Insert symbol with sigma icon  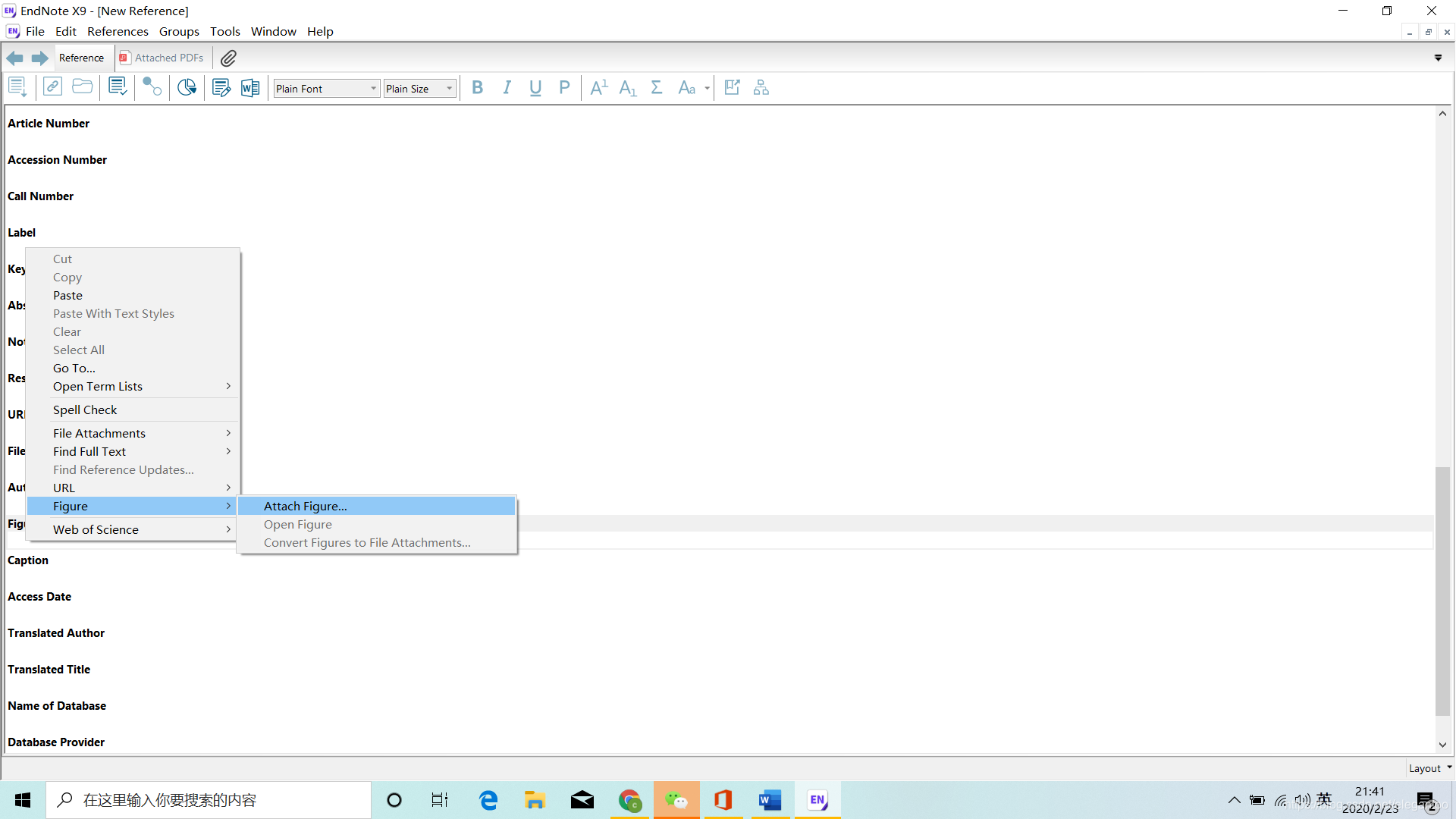tap(657, 88)
